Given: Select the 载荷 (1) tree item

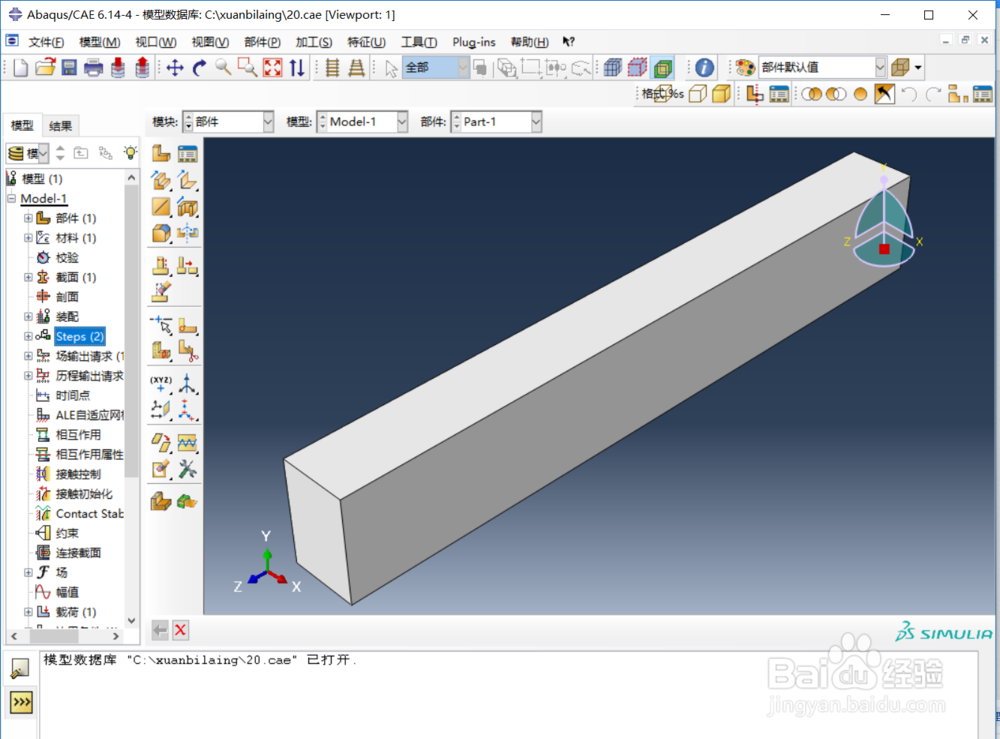Looking at the screenshot, I should 76,612.
